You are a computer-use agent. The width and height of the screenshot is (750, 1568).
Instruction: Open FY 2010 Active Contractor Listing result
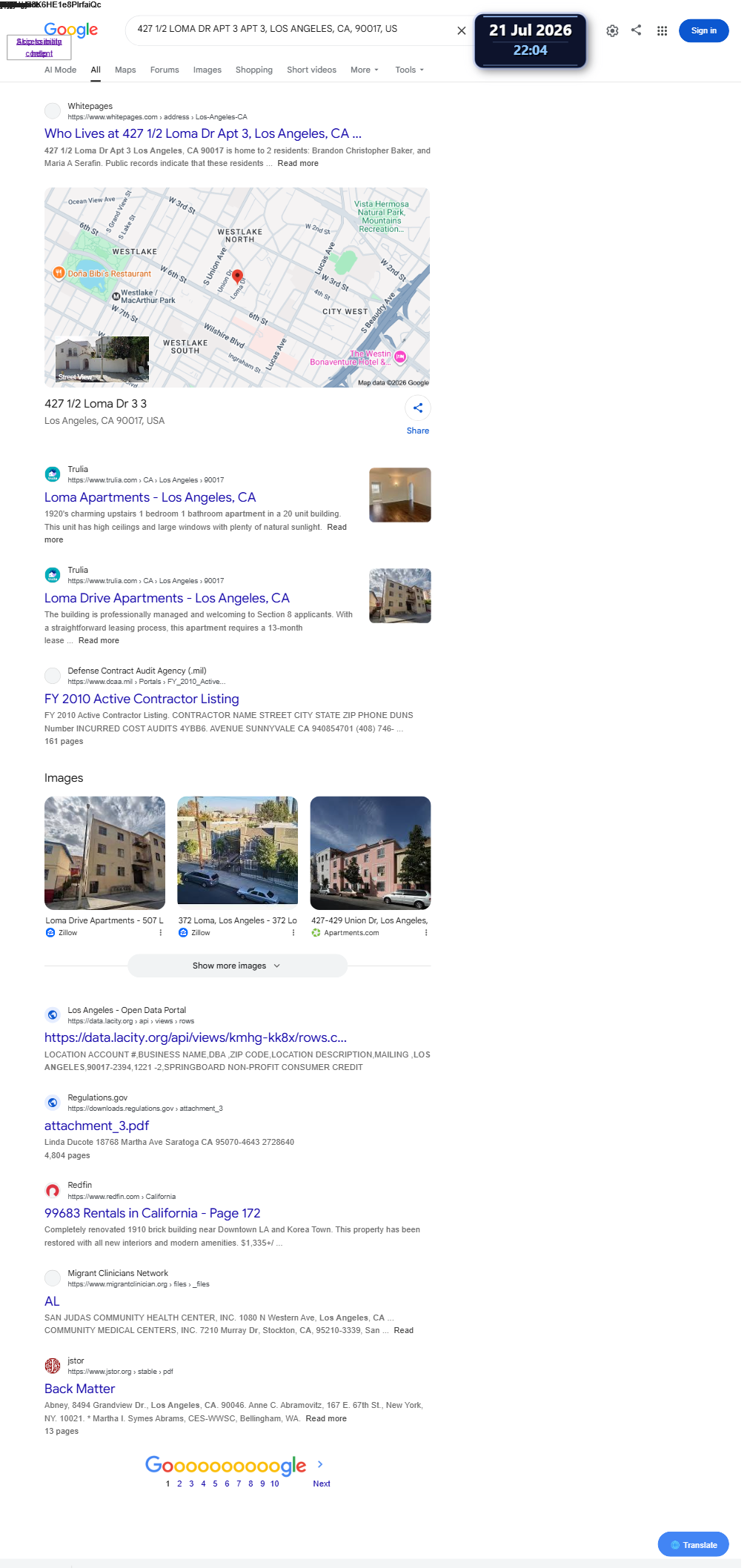(142, 699)
